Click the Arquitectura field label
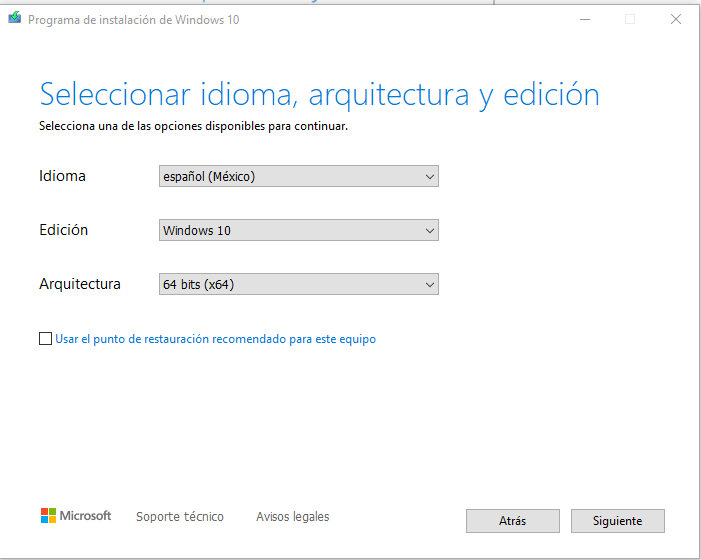The height and width of the screenshot is (560, 701). (80, 284)
